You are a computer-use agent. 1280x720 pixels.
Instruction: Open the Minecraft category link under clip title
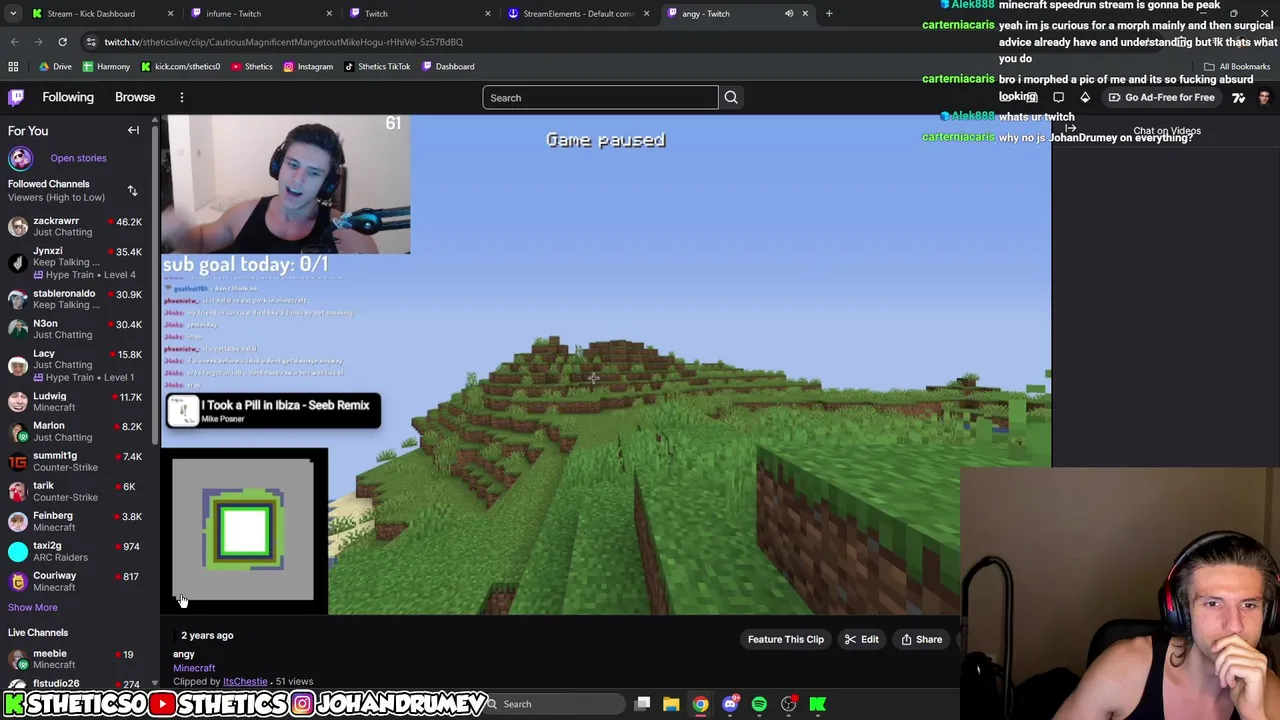click(194, 668)
